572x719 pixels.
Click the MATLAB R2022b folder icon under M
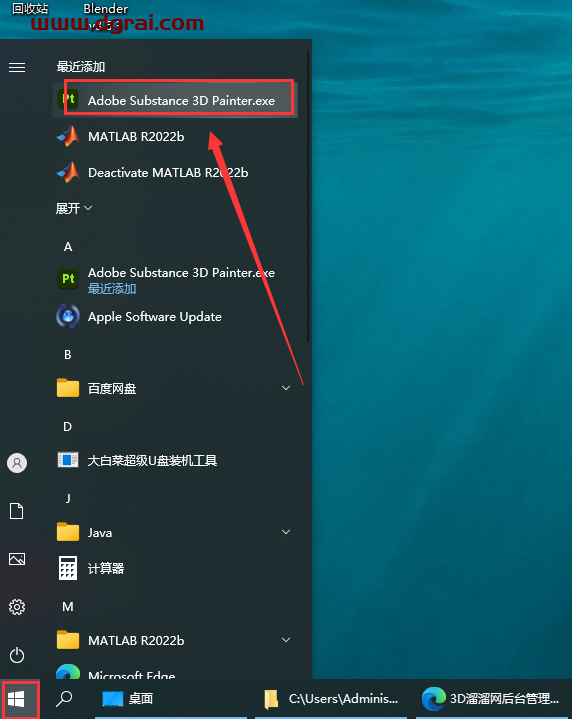68,640
